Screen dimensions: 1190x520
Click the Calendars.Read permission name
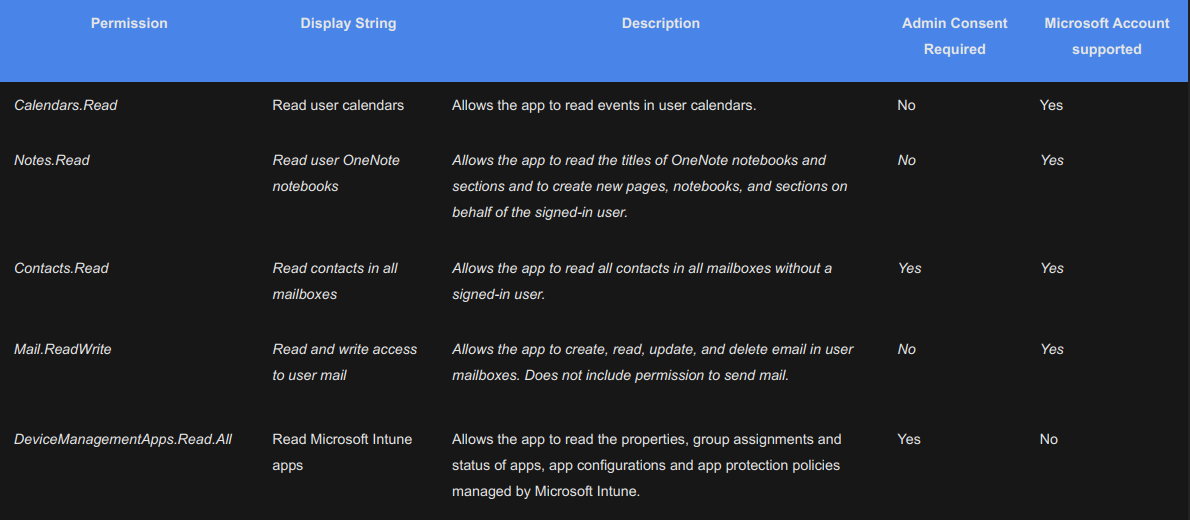coord(66,105)
